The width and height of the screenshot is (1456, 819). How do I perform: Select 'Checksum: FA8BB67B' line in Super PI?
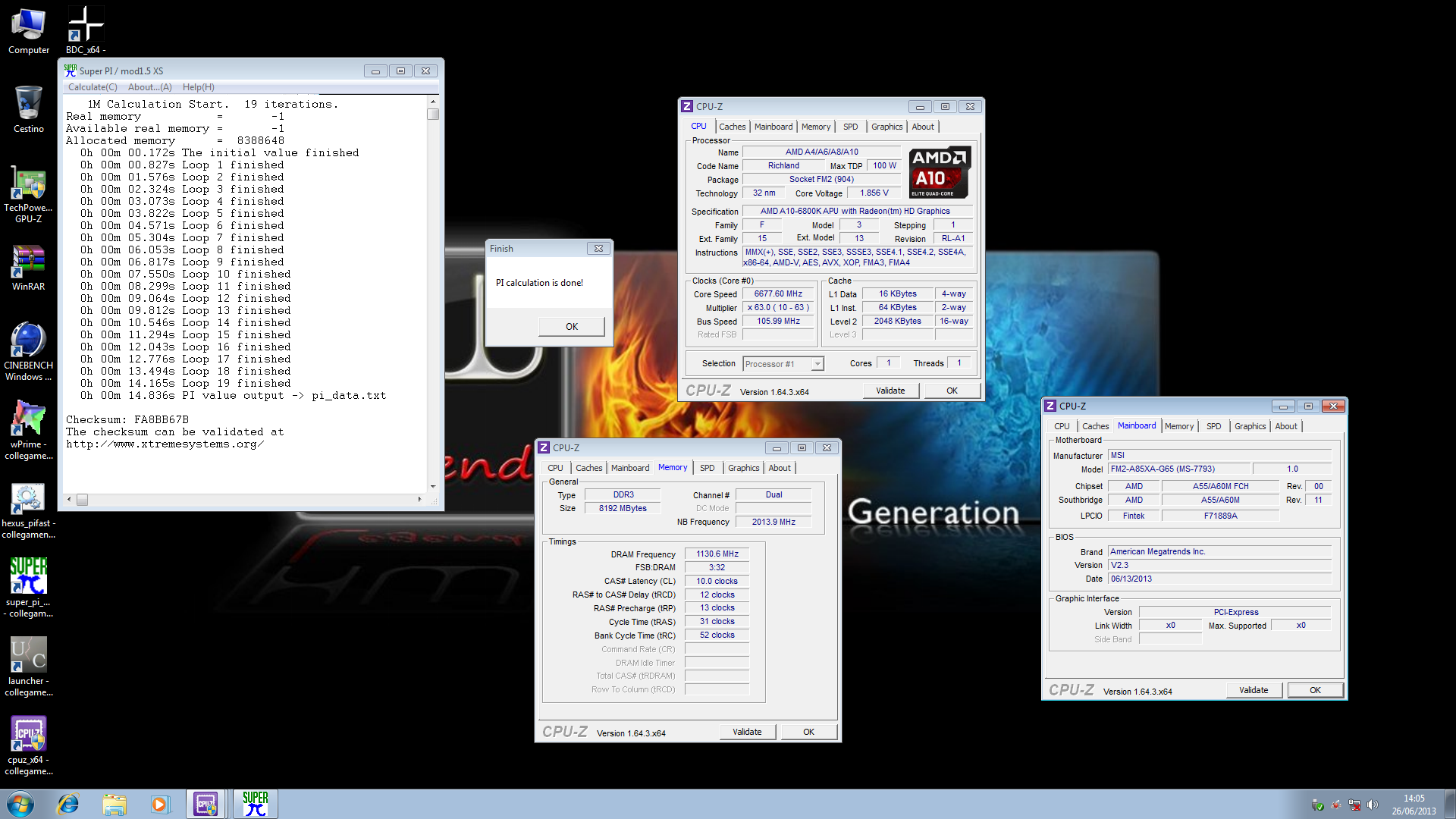click(127, 419)
